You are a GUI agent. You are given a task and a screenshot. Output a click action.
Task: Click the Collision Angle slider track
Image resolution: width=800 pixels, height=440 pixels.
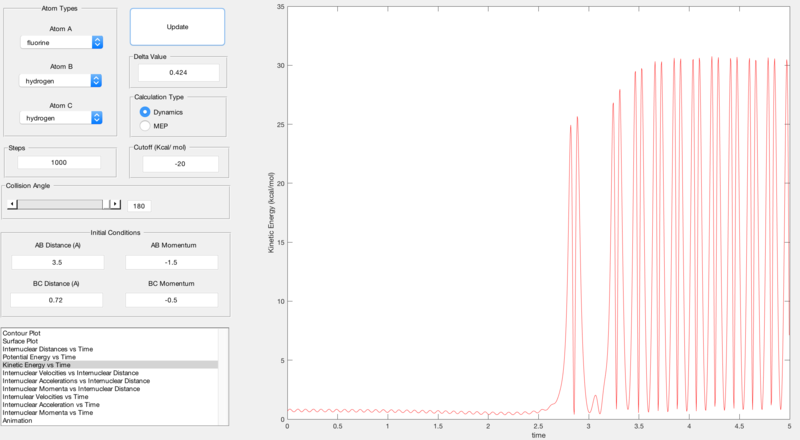pyautogui.click(x=60, y=204)
